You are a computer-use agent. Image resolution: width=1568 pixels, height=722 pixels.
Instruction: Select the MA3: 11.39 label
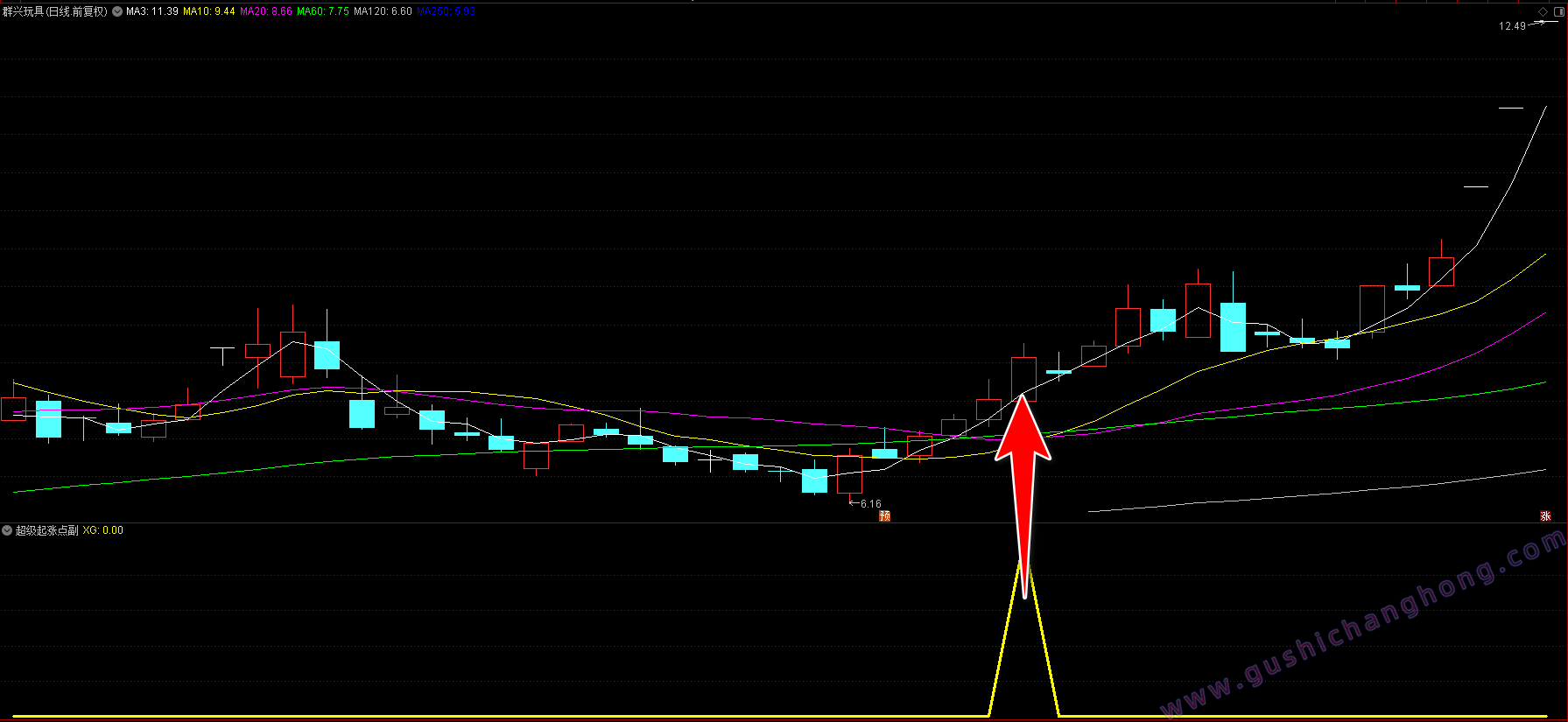(152, 11)
